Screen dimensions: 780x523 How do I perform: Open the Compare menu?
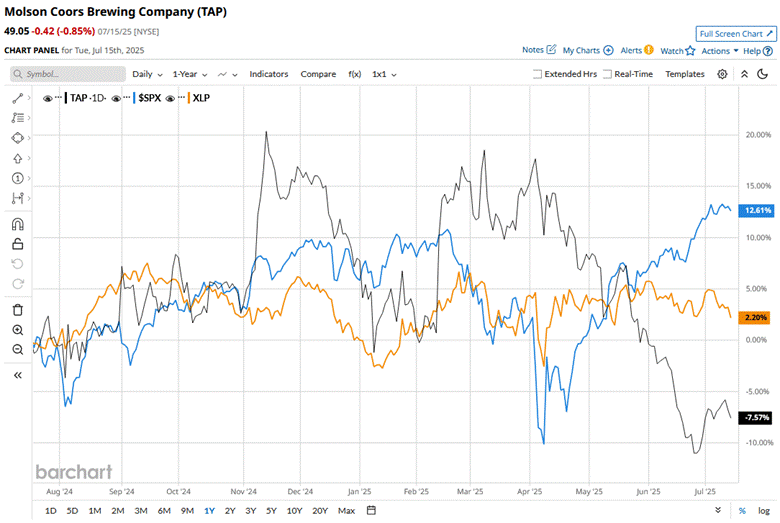(x=318, y=74)
